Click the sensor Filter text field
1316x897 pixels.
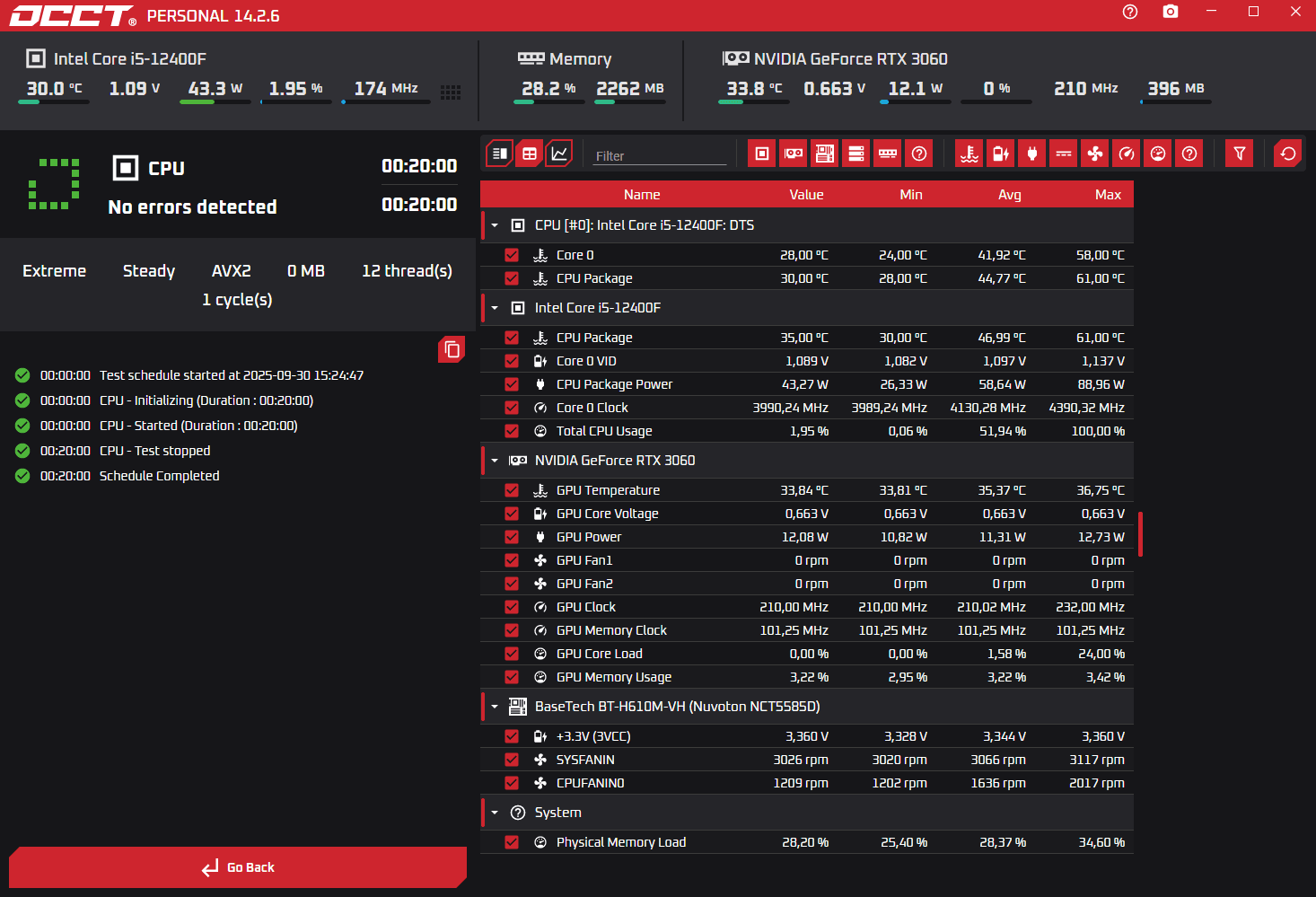(x=660, y=155)
